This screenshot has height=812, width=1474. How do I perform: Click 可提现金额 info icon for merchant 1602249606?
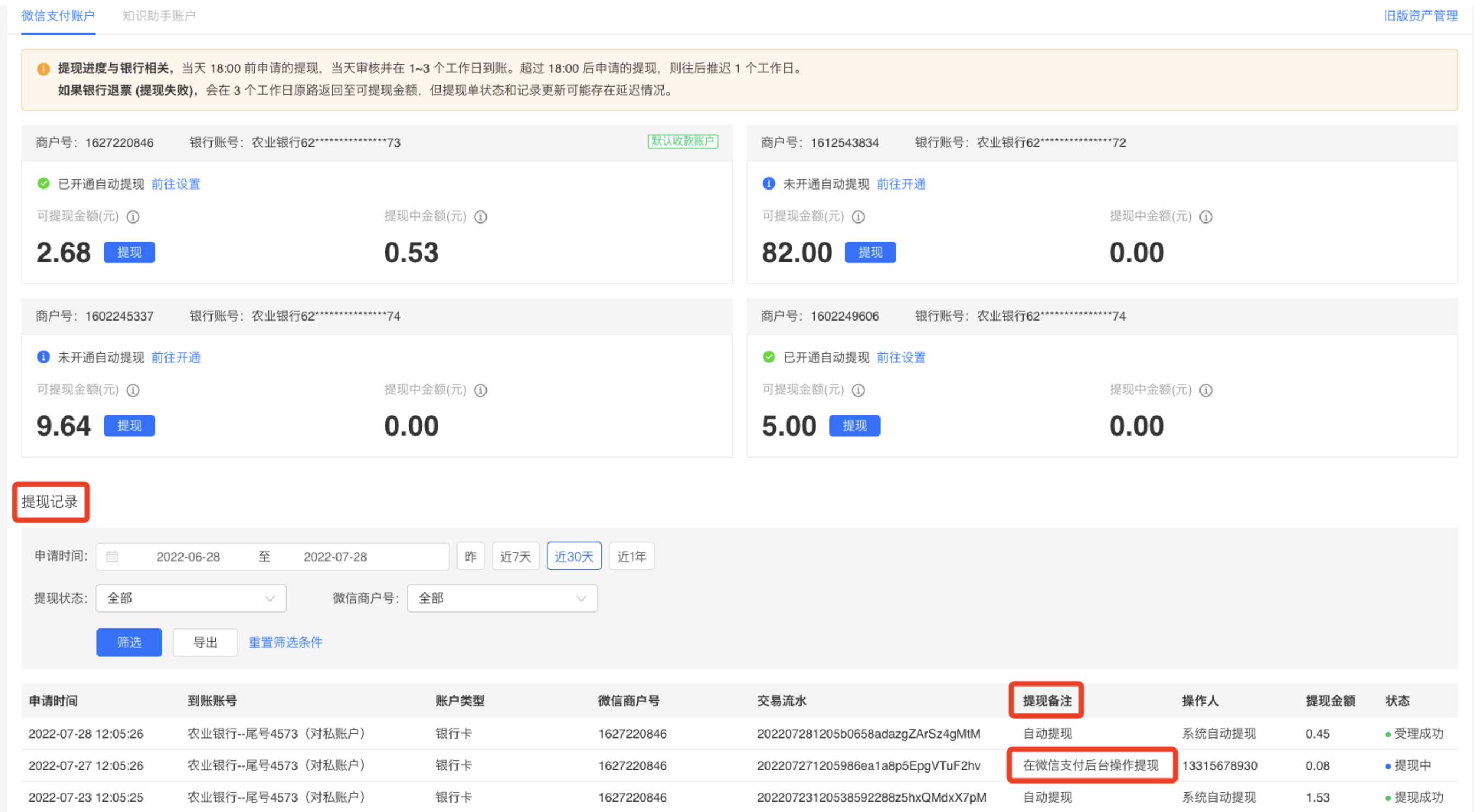point(858,390)
